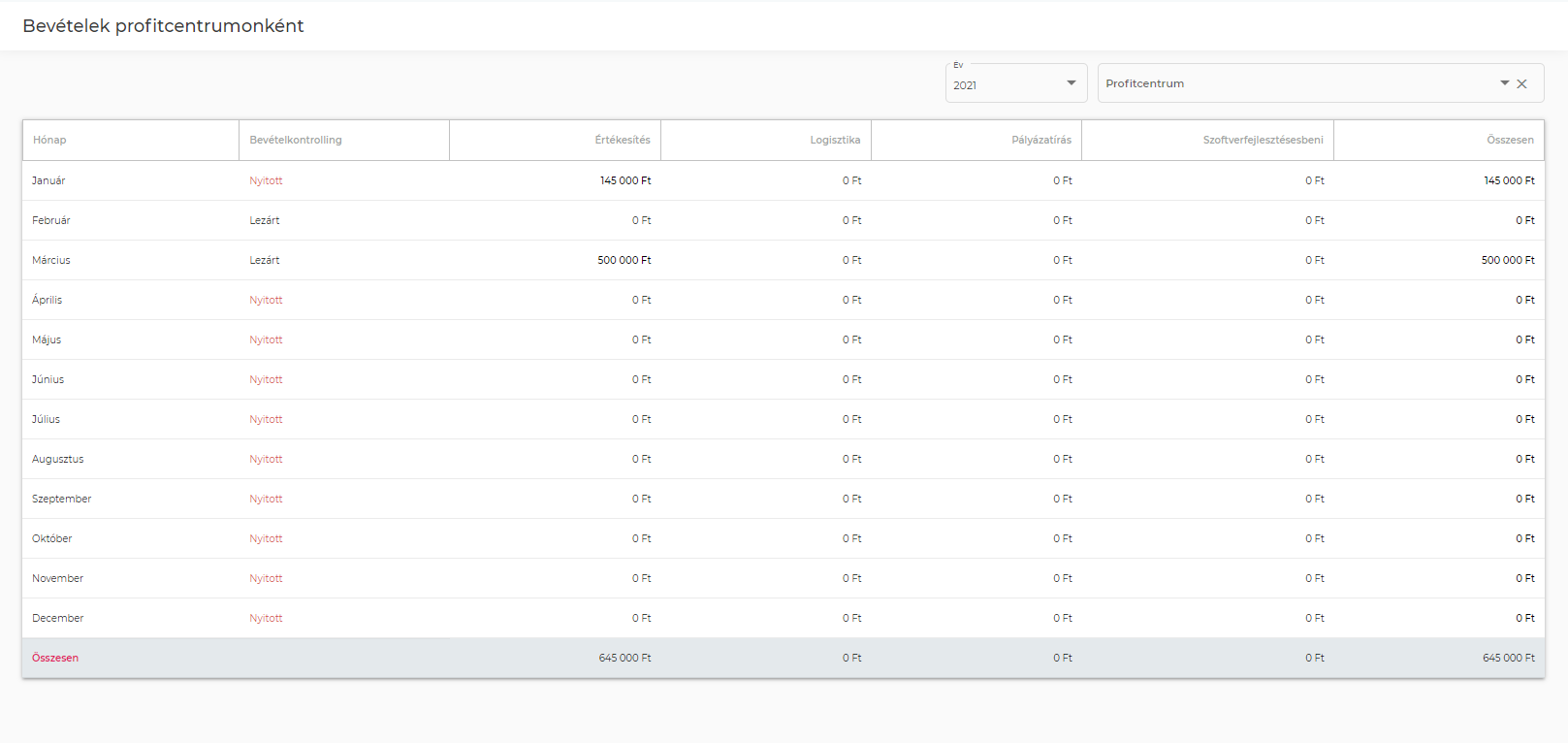Click Nyitott status in Május row
The width and height of the screenshot is (1568, 743).
266,339
